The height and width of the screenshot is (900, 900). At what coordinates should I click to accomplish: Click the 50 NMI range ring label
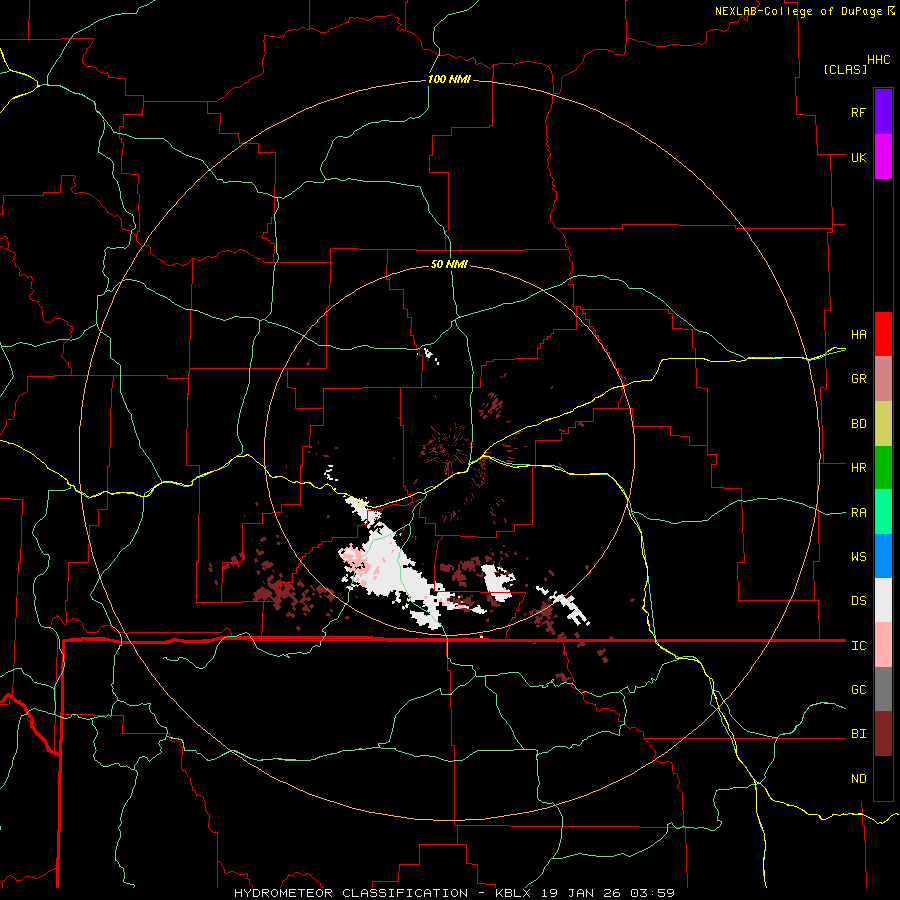coord(449,264)
